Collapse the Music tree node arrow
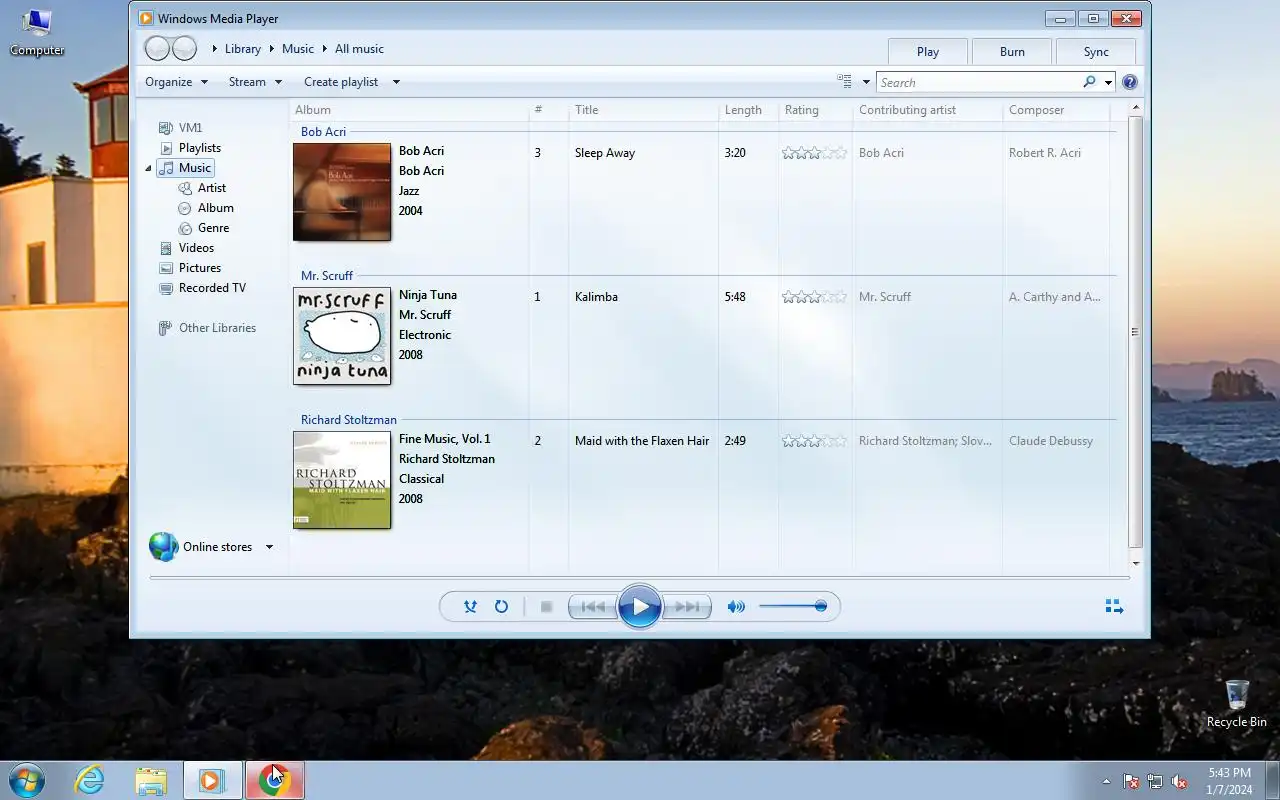This screenshot has height=800, width=1280. 148,168
